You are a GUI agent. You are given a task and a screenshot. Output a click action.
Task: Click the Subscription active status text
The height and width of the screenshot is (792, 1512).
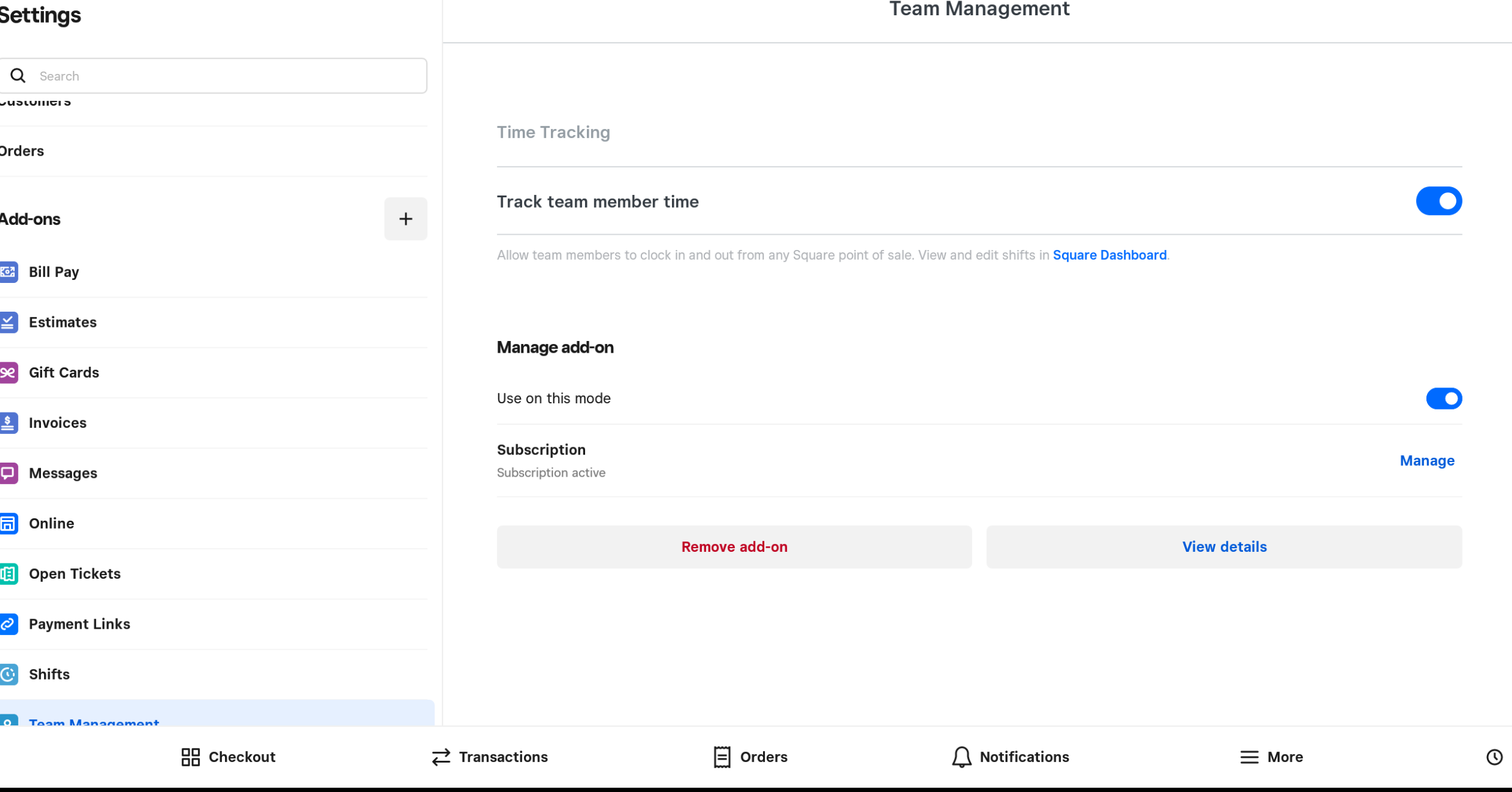551,473
